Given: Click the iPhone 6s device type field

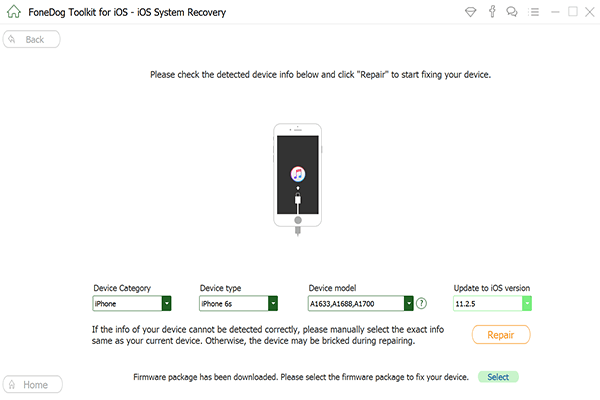Looking at the screenshot, I should [x=232, y=303].
